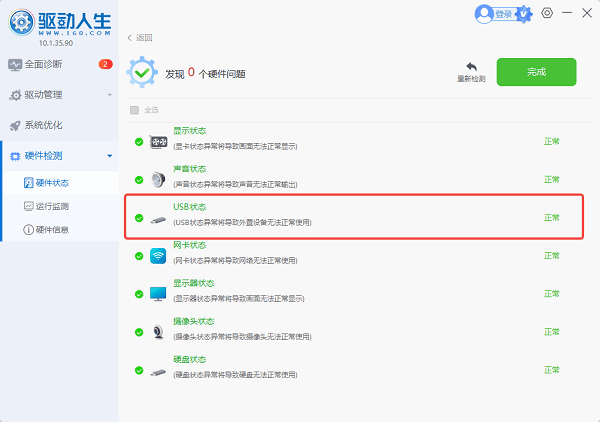Open the hexagon settings icon
The height and width of the screenshot is (422, 600).
point(547,13)
